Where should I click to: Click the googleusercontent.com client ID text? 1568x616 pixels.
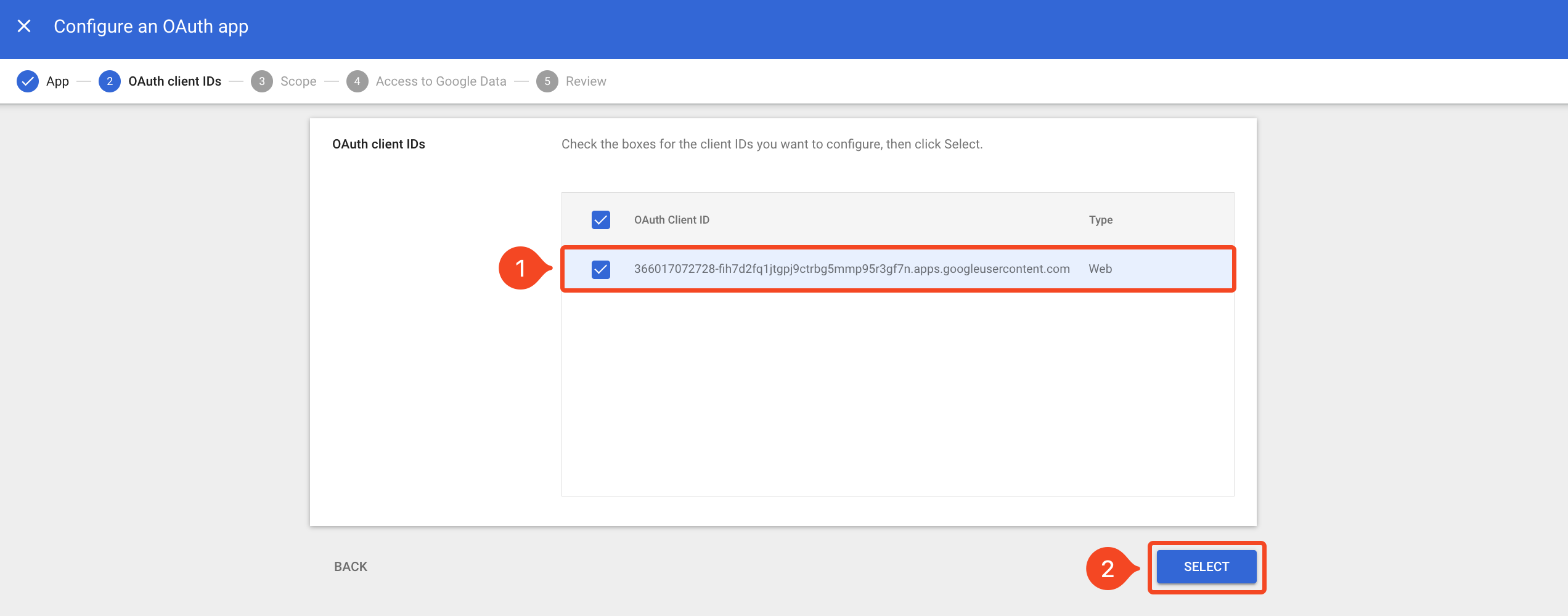(x=852, y=269)
